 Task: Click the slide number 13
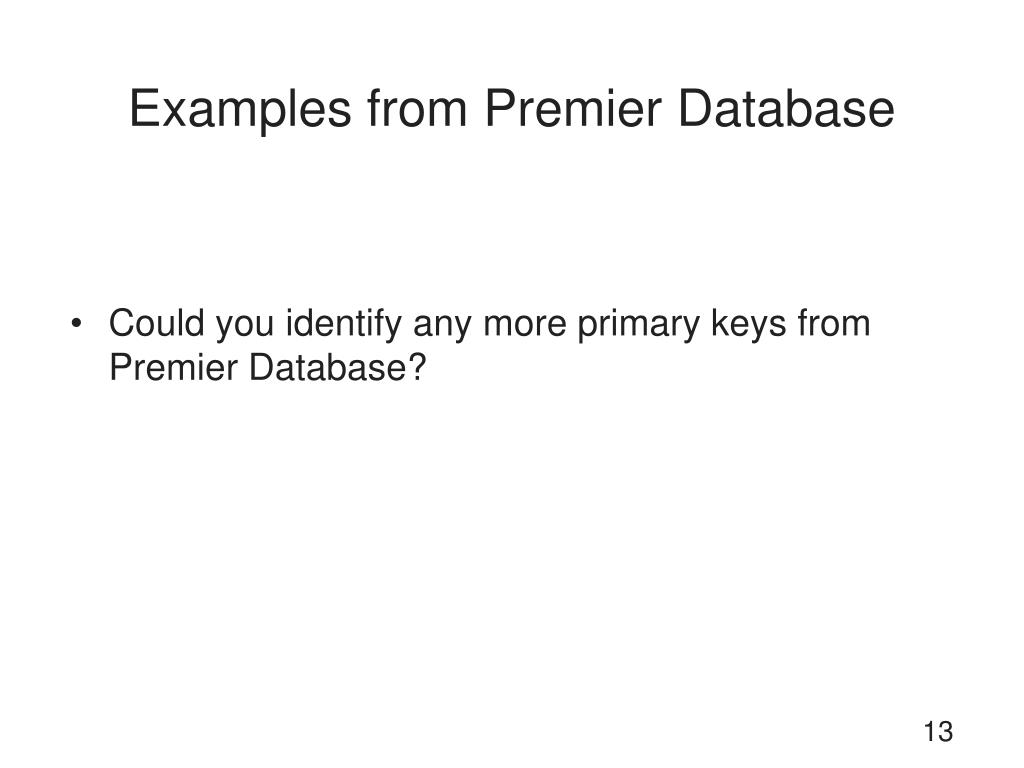pos(938,731)
